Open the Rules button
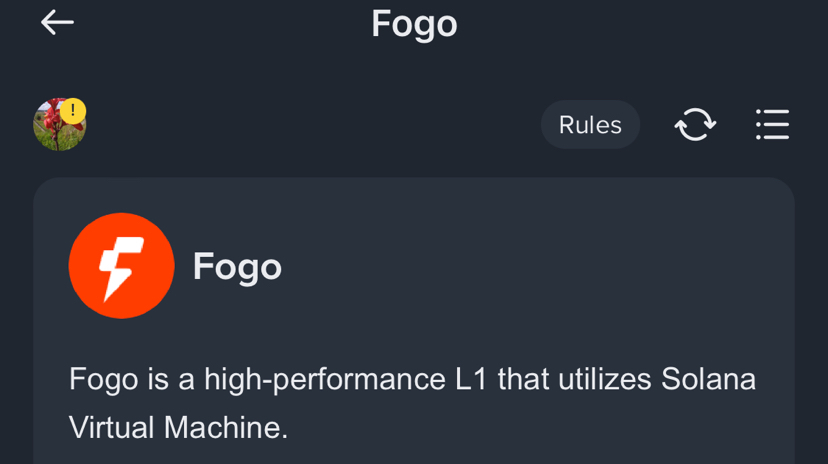 pos(590,125)
